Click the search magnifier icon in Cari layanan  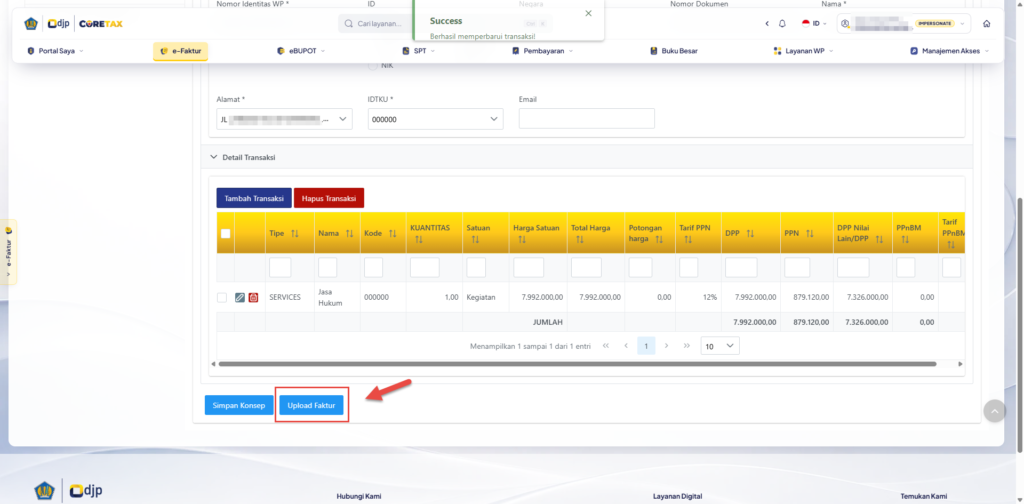[349, 24]
